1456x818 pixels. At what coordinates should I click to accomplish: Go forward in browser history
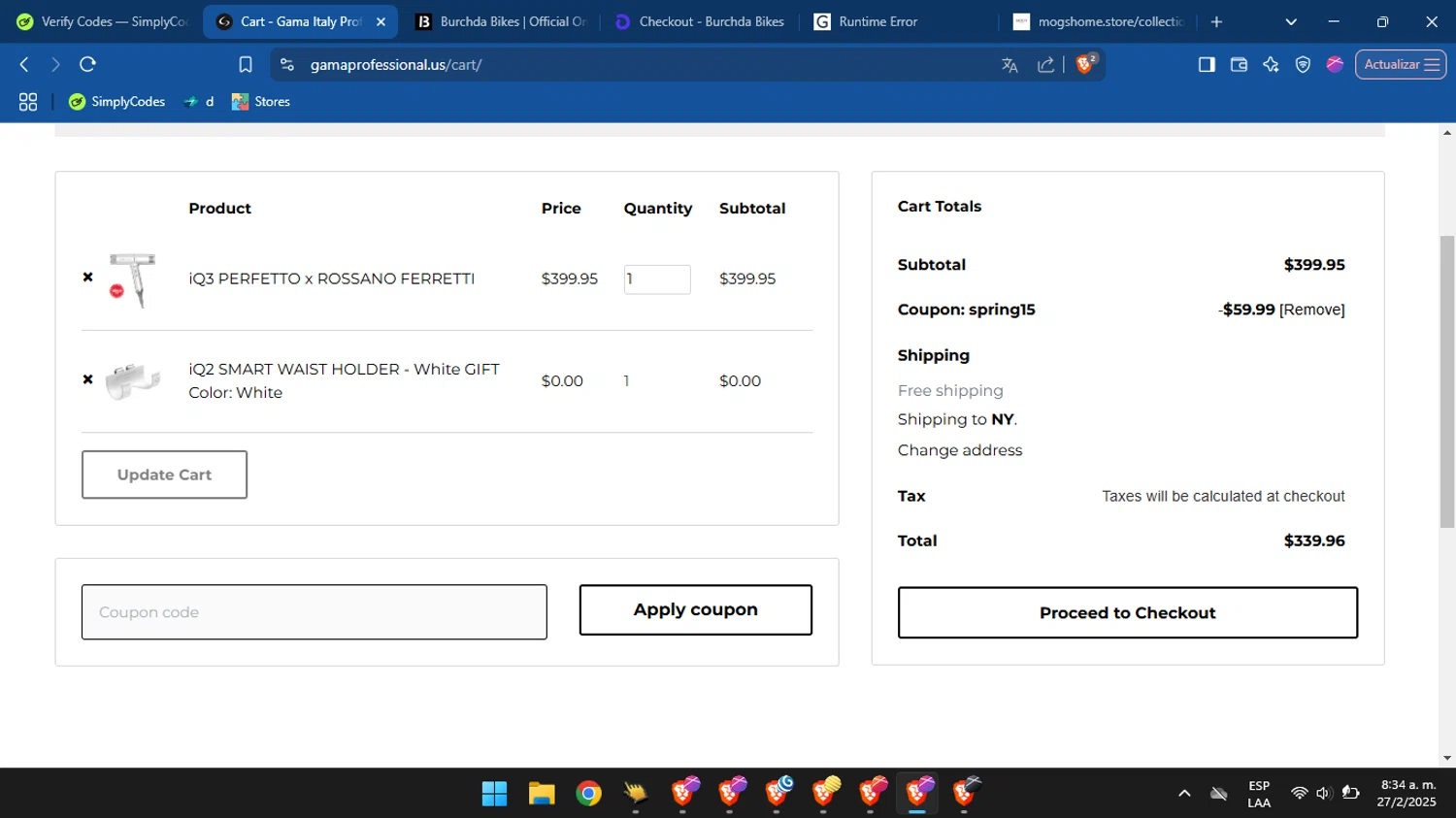(x=55, y=64)
